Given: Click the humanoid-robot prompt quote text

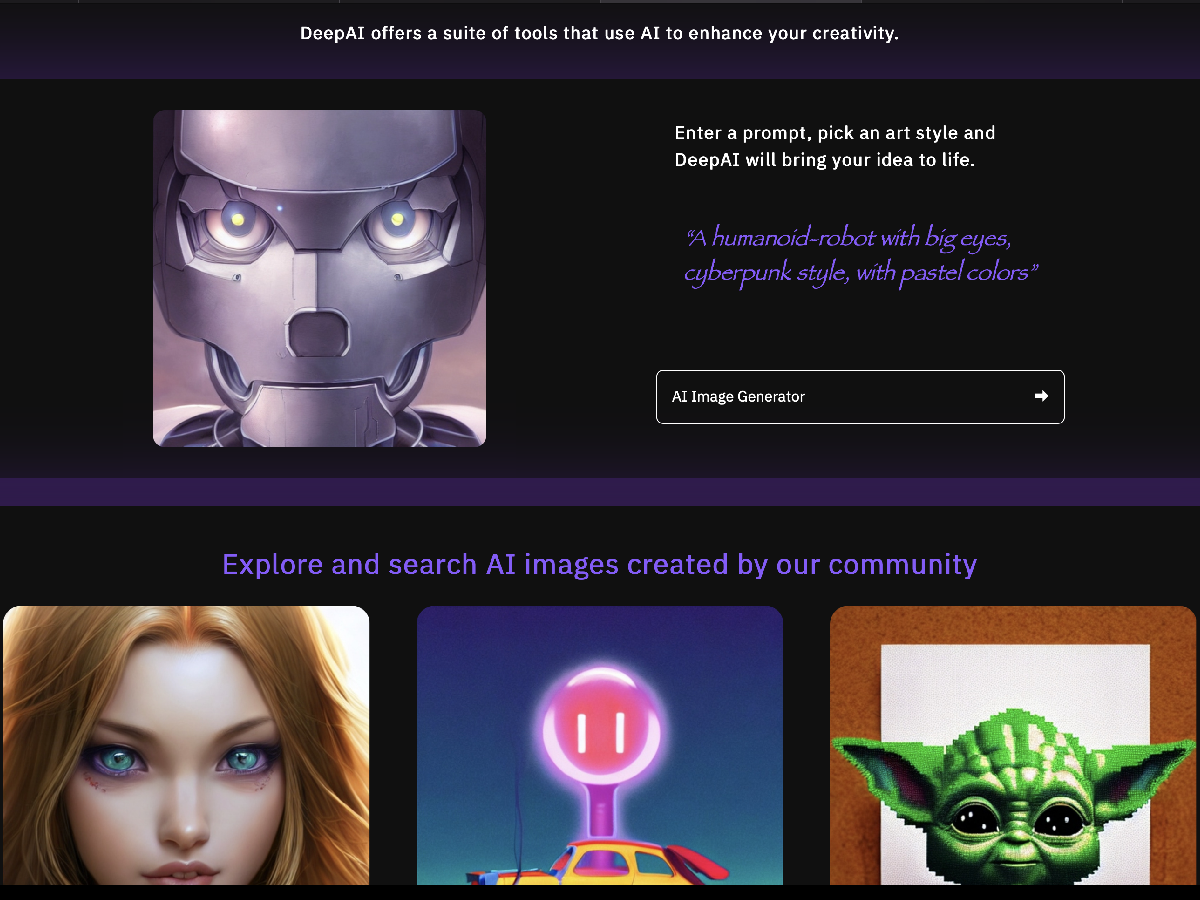Looking at the screenshot, I should [x=861, y=256].
